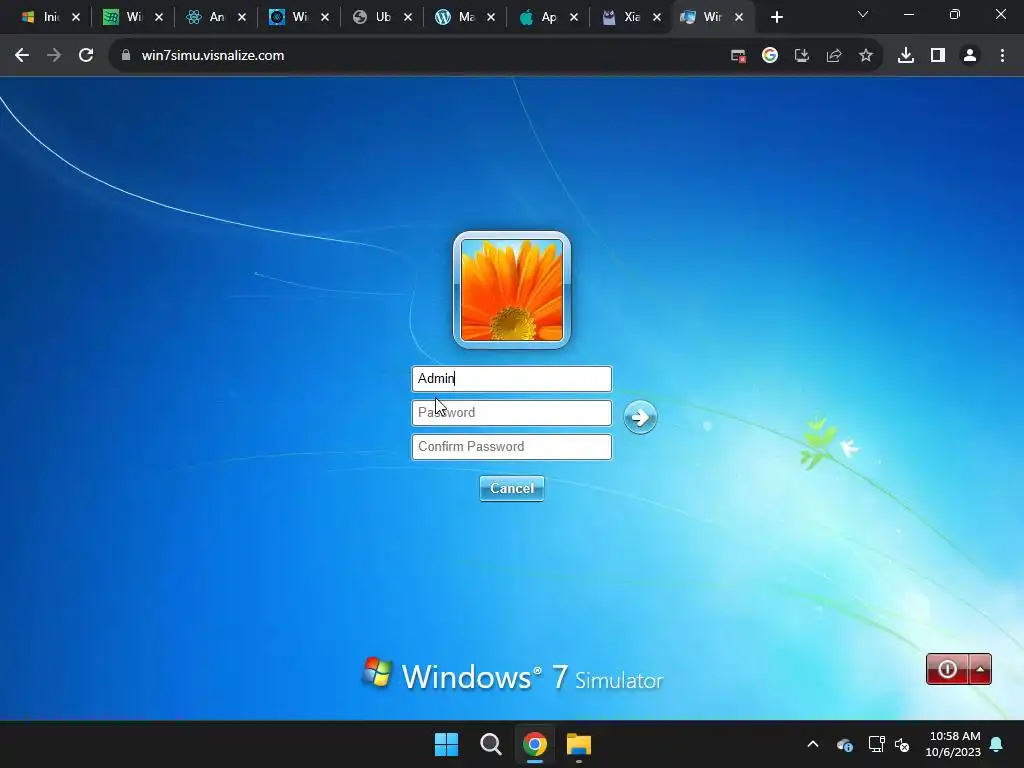Open the tab search dropdown
The width and height of the screenshot is (1024, 768).
coord(863,14)
